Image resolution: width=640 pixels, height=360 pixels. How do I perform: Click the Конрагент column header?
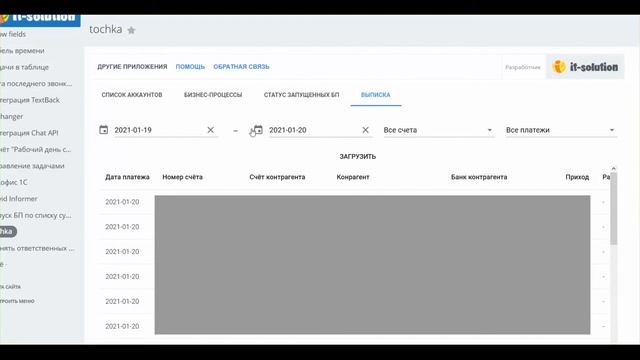(x=353, y=177)
